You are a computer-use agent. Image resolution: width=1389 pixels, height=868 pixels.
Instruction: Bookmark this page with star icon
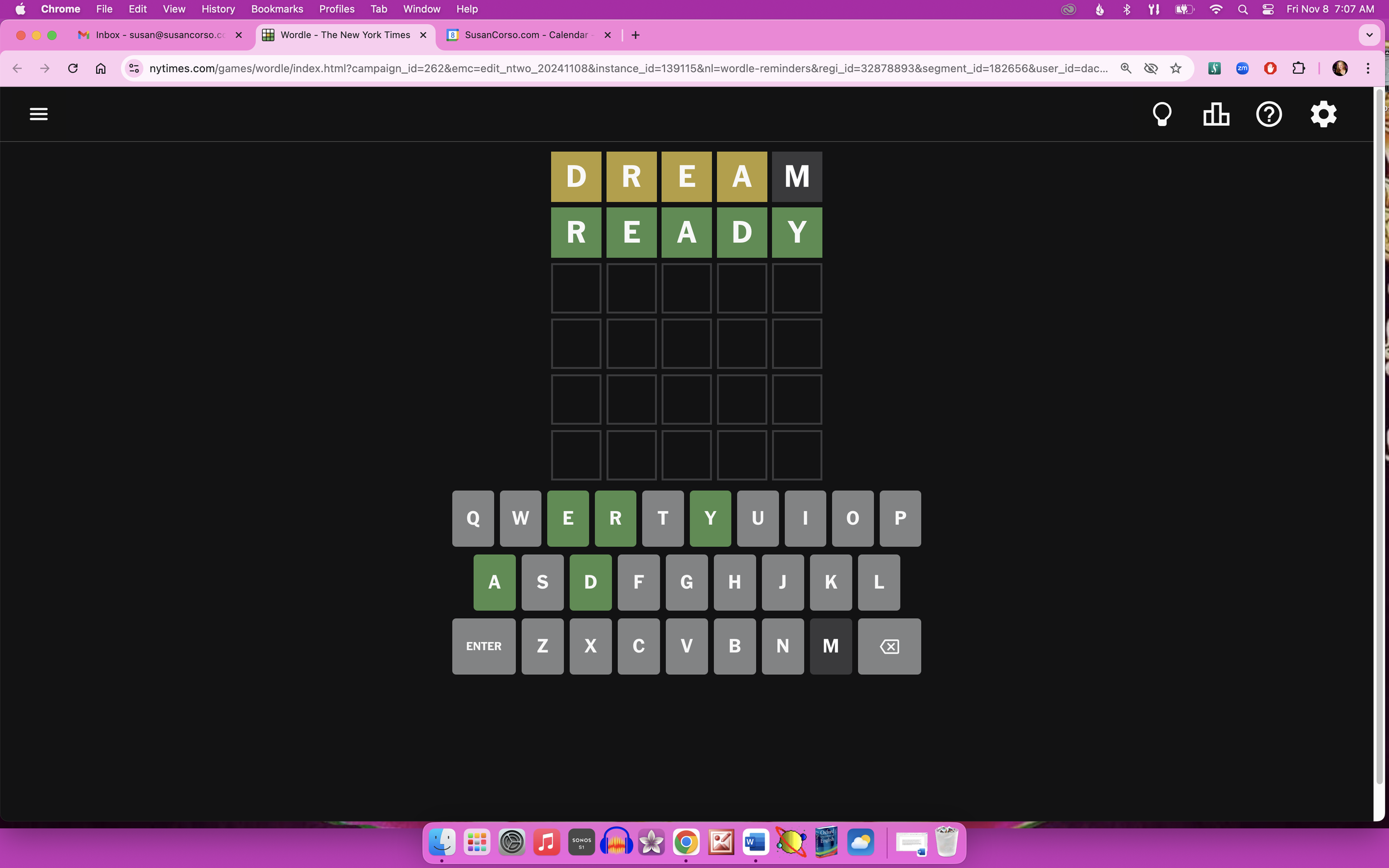[x=1176, y=68]
